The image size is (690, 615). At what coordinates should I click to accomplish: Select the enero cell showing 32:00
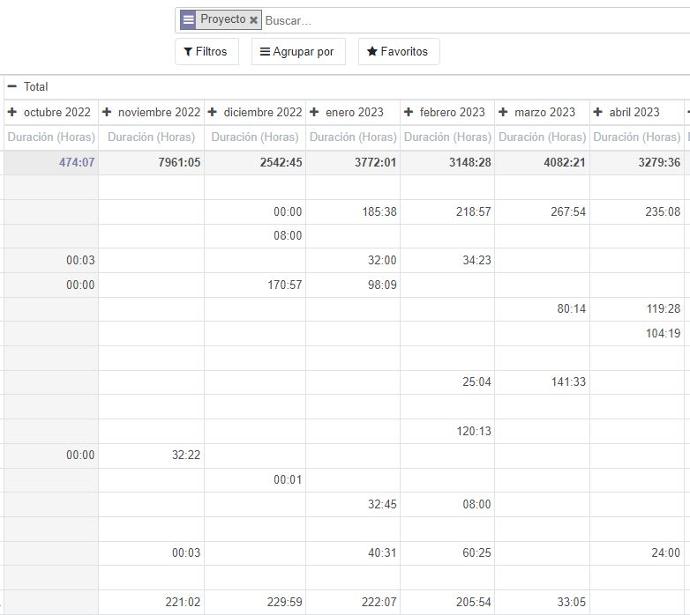coord(353,260)
